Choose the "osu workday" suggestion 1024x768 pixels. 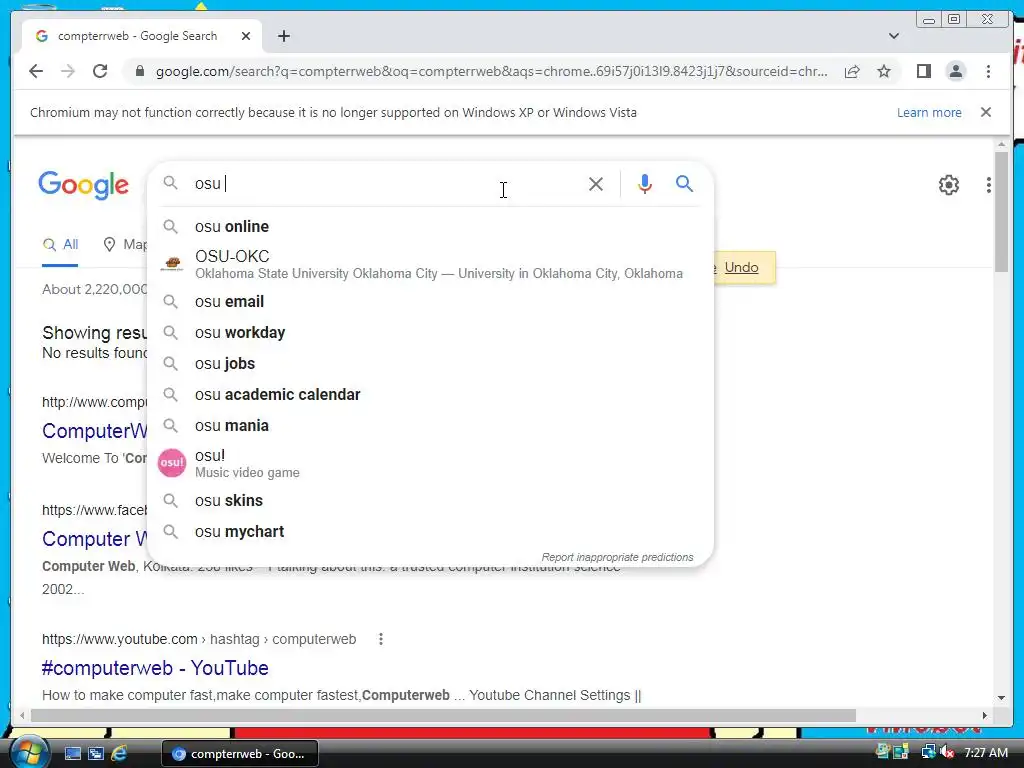point(431,332)
